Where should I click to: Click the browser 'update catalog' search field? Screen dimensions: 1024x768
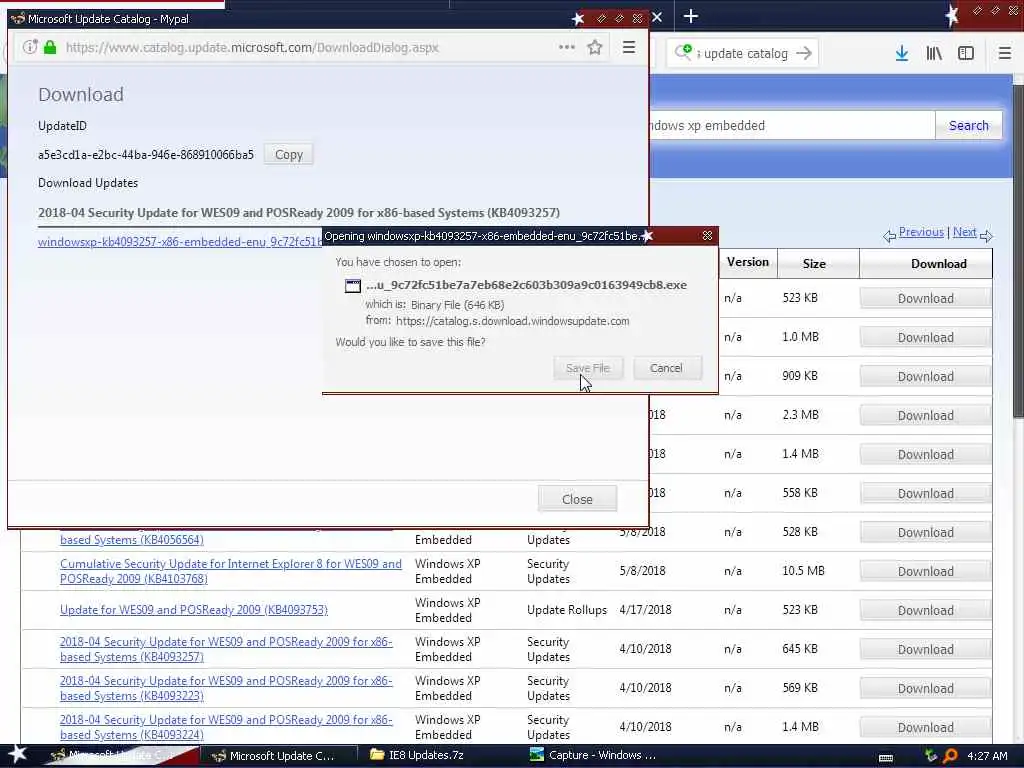point(744,54)
